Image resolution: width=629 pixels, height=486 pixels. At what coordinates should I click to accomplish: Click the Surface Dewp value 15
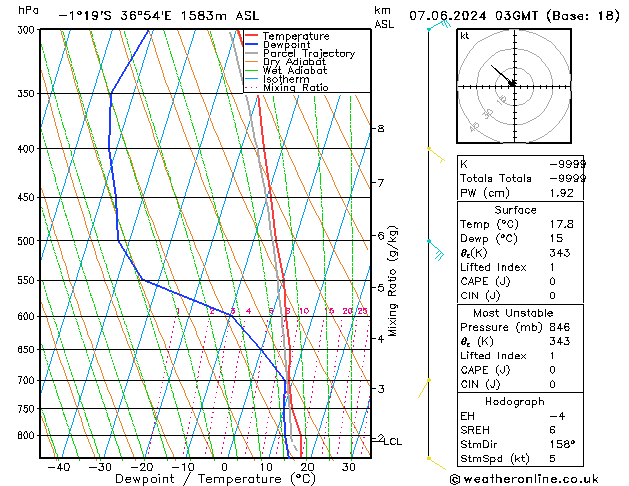[x=556, y=238]
